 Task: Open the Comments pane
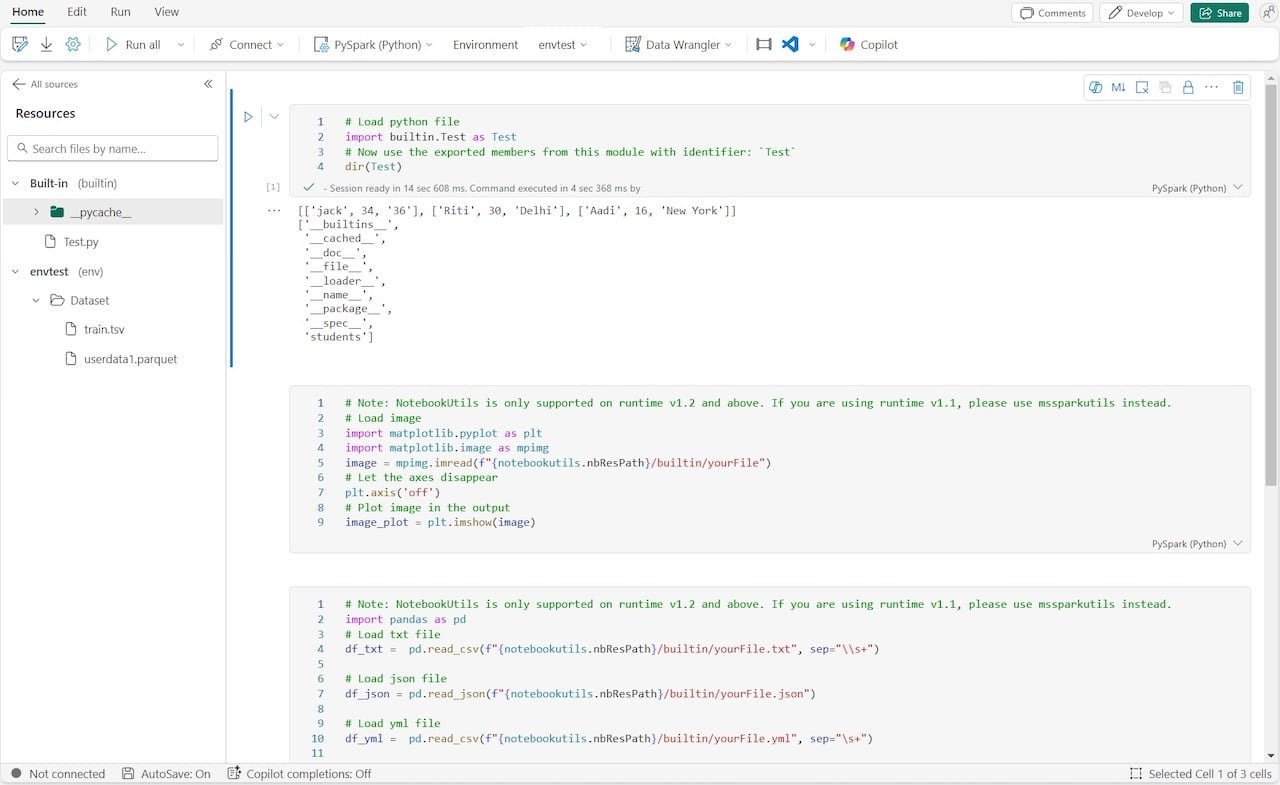[1052, 13]
